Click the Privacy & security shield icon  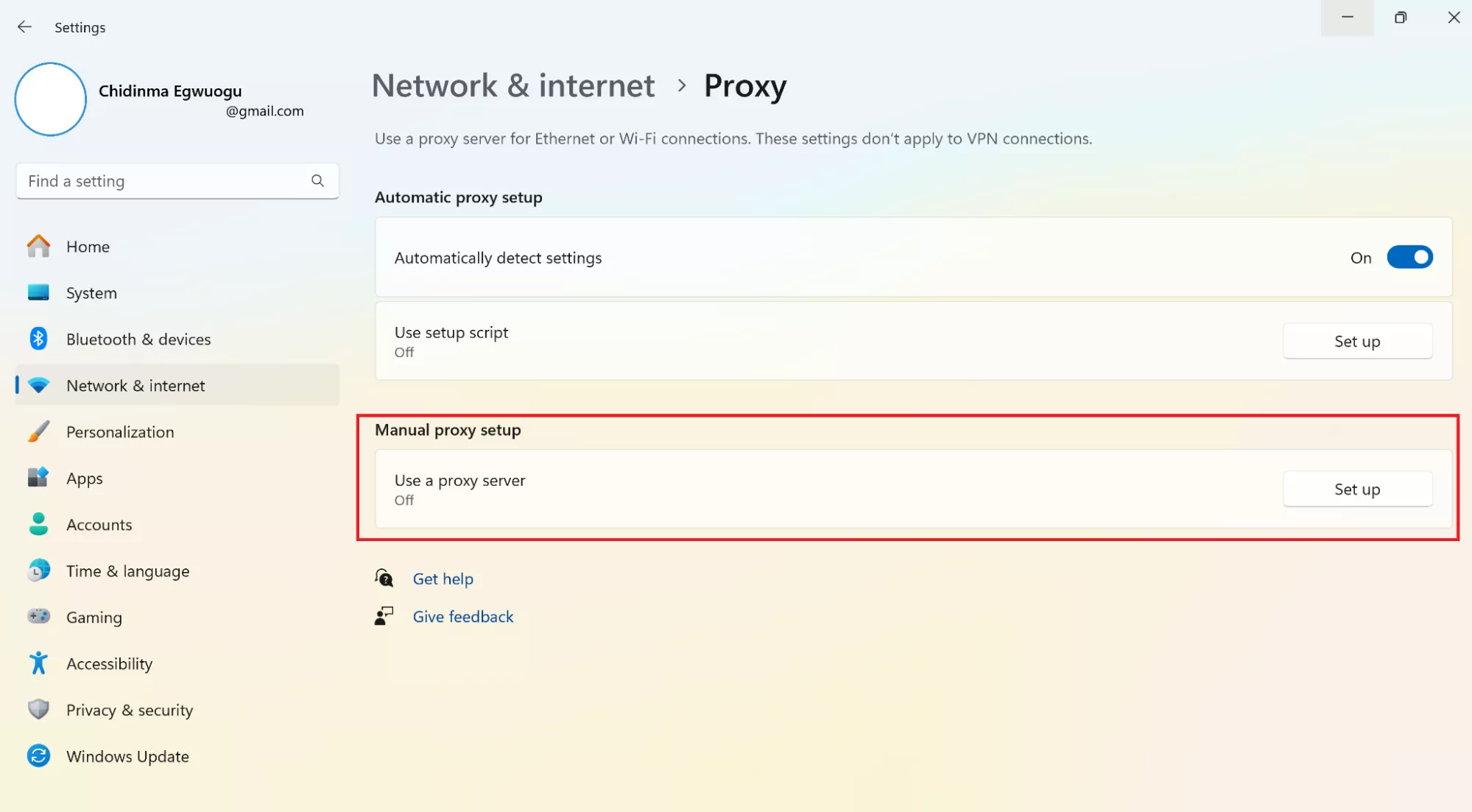pyautogui.click(x=38, y=709)
